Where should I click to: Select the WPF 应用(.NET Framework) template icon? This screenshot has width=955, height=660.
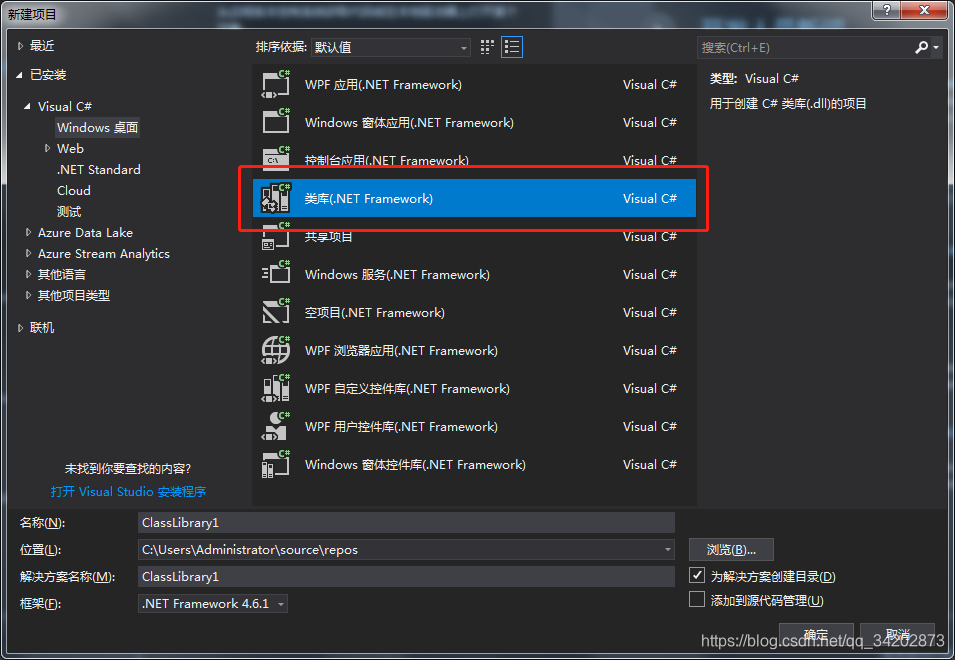(x=277, y=84)
